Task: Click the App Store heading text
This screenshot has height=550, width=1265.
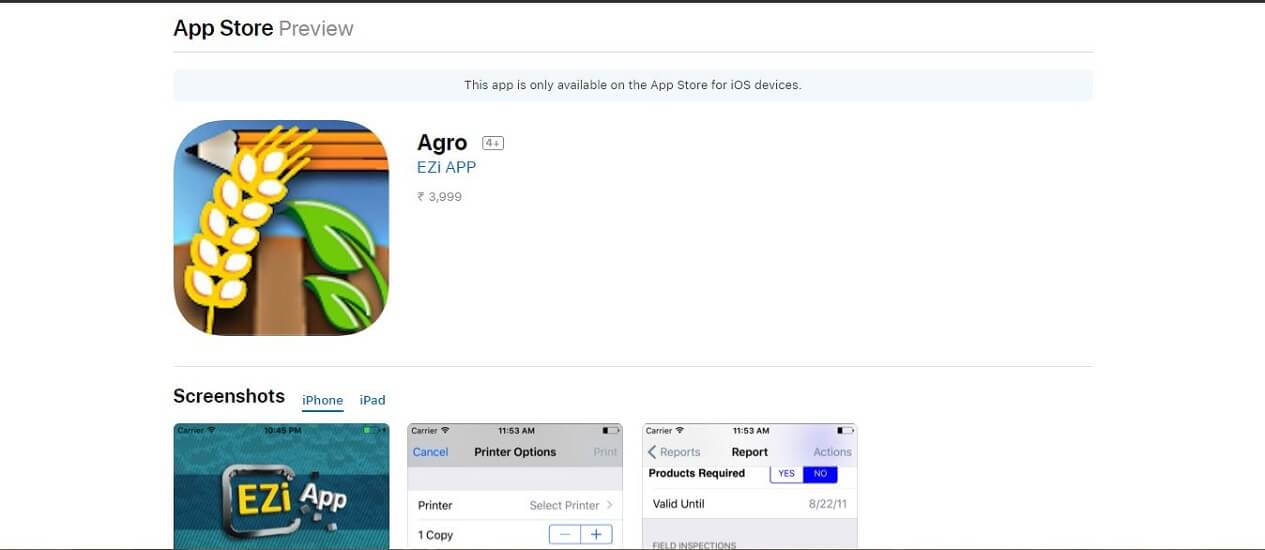Action: 223,29
